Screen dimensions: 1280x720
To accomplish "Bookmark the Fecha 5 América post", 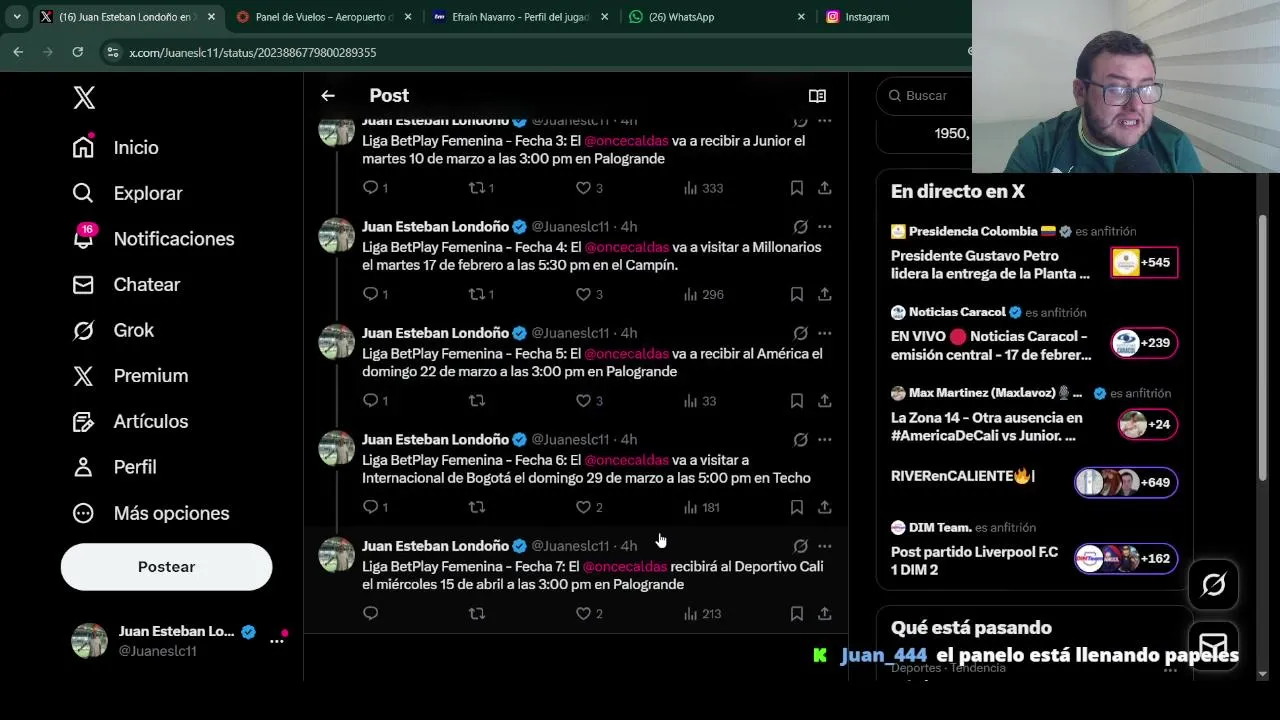I will pyautogui.click(x=797, y=400).
